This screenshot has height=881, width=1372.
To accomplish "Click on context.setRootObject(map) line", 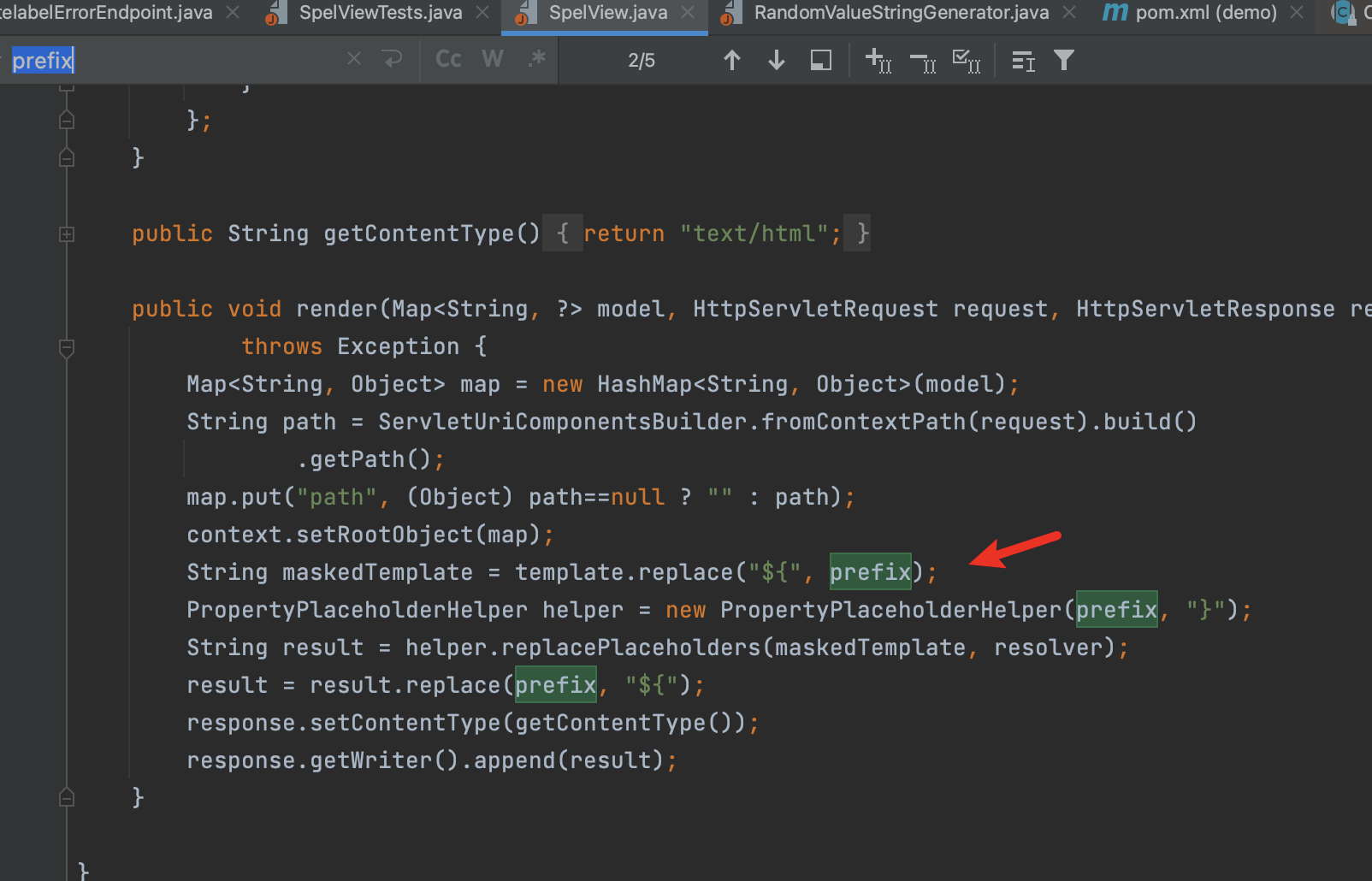I will [370, 535].
